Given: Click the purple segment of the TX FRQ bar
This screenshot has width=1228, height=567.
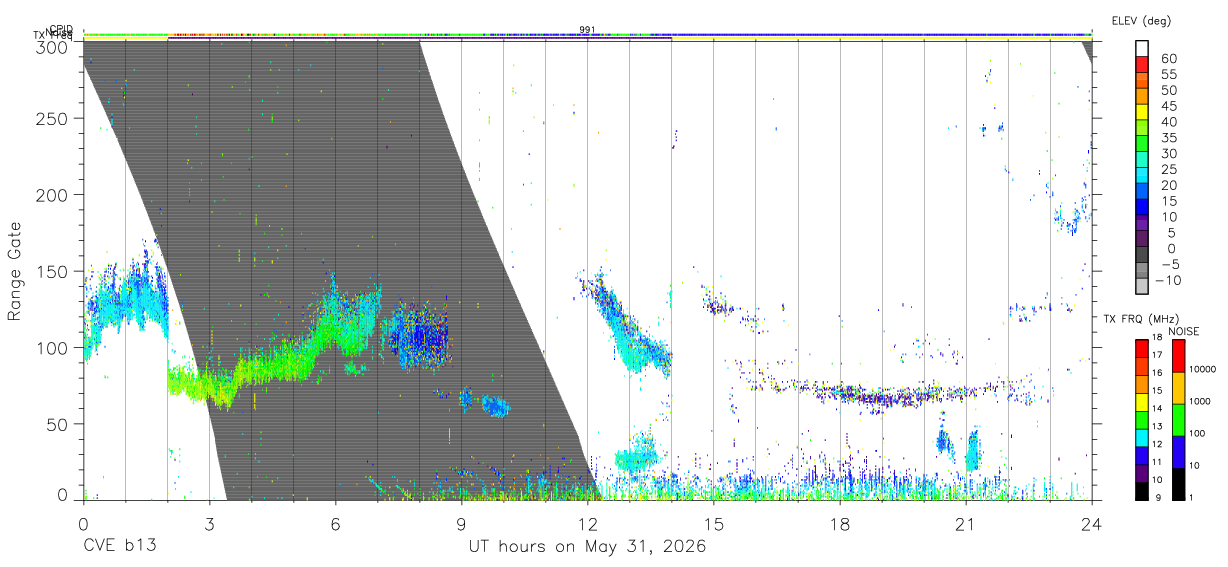Looking at the screenshot, I should pyautogui.click(x=1143, y=473).
